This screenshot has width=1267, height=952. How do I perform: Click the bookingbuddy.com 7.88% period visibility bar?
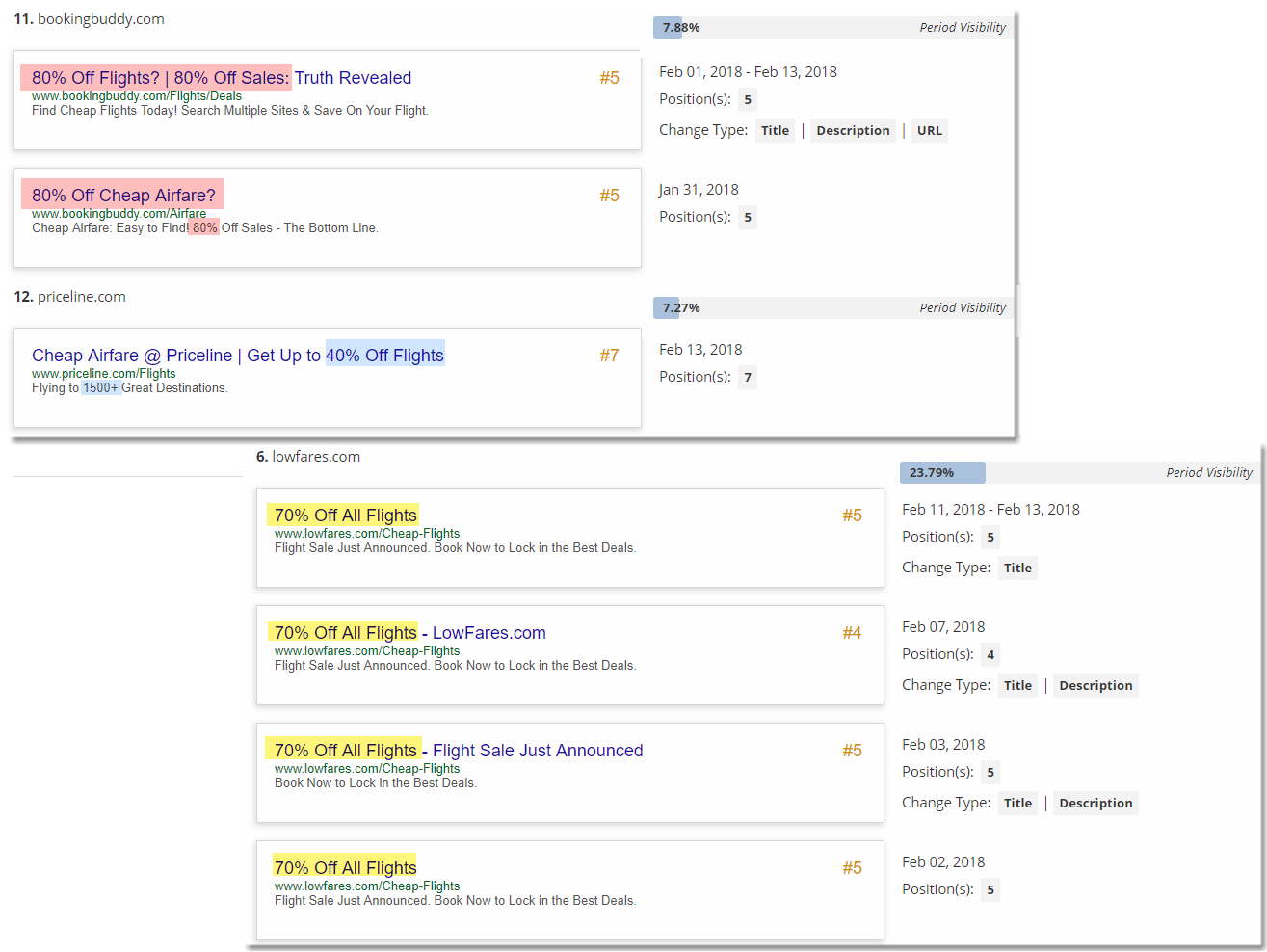tap(832, 28)
